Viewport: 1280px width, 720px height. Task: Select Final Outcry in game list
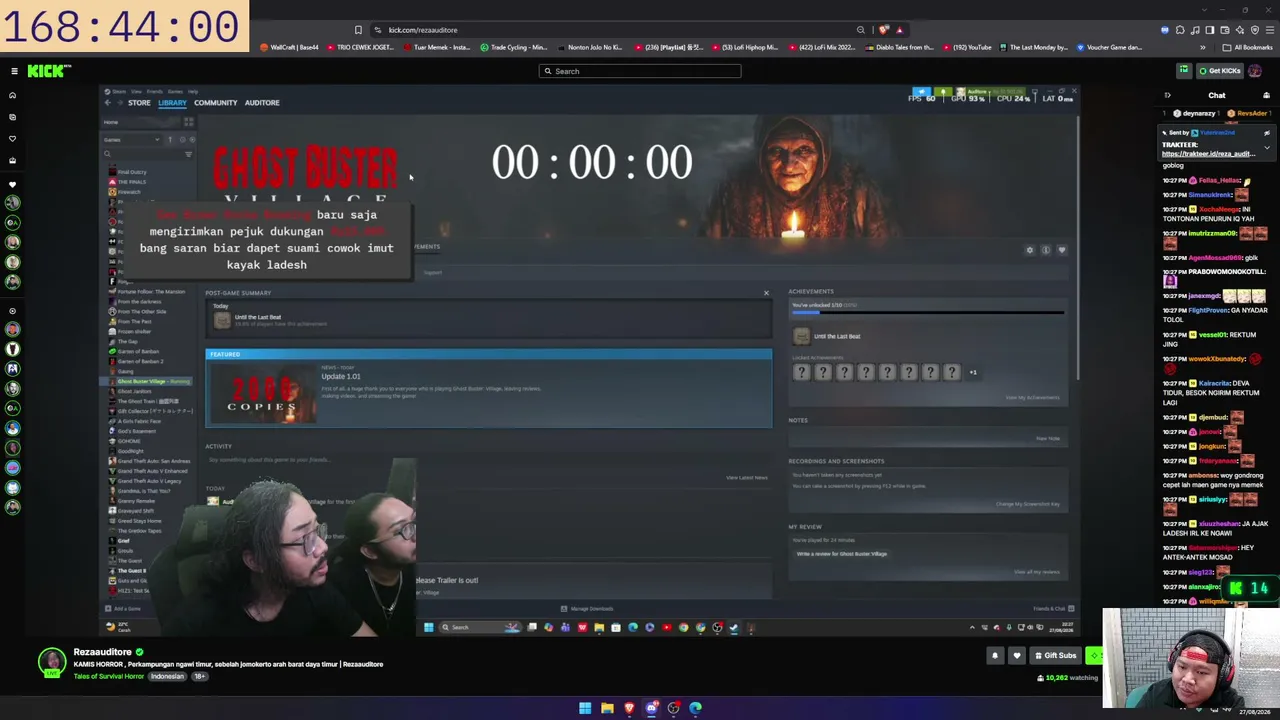pos(132,172)
